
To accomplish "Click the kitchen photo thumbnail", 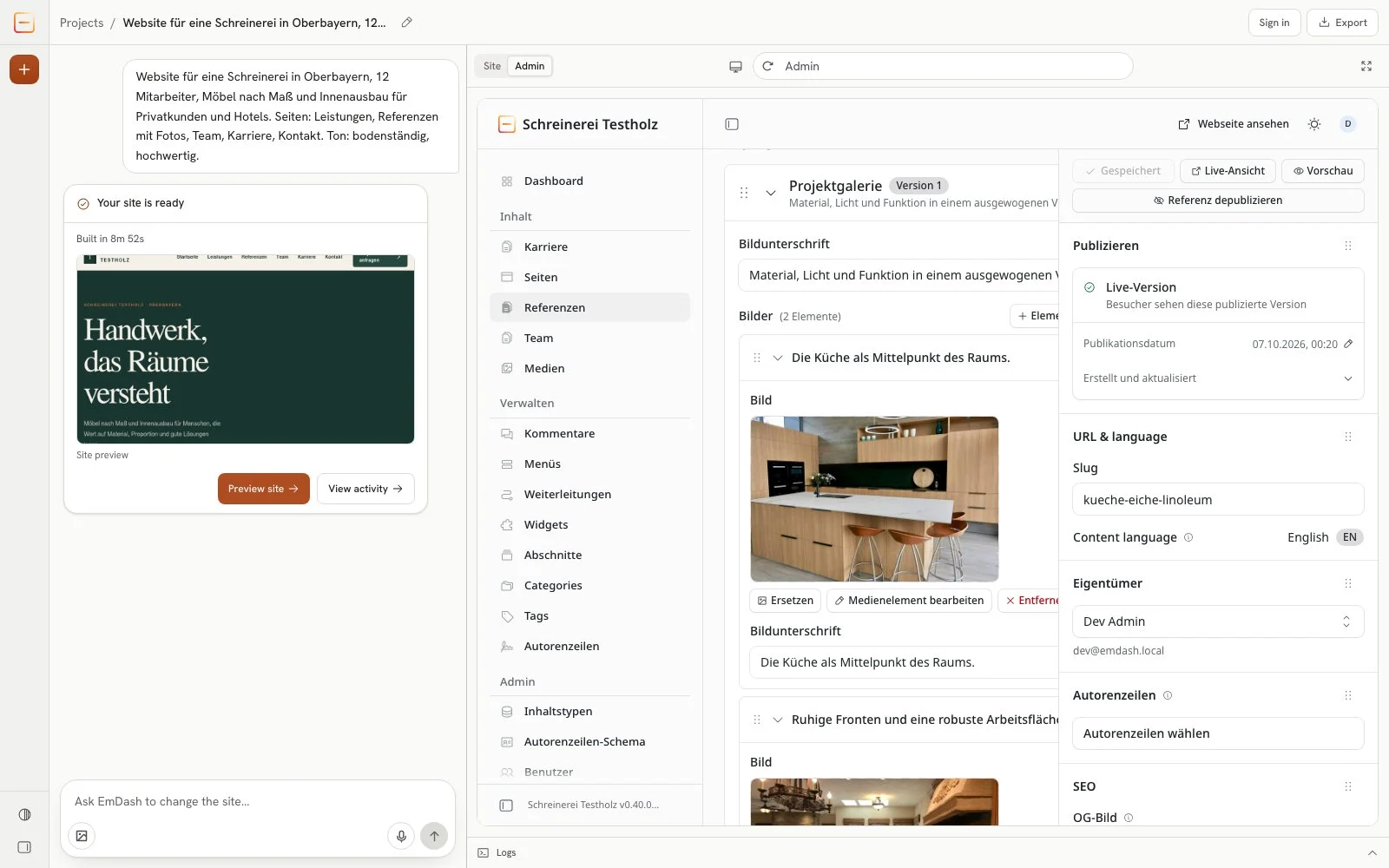I will pyautogui.click(x=874, y=499).
